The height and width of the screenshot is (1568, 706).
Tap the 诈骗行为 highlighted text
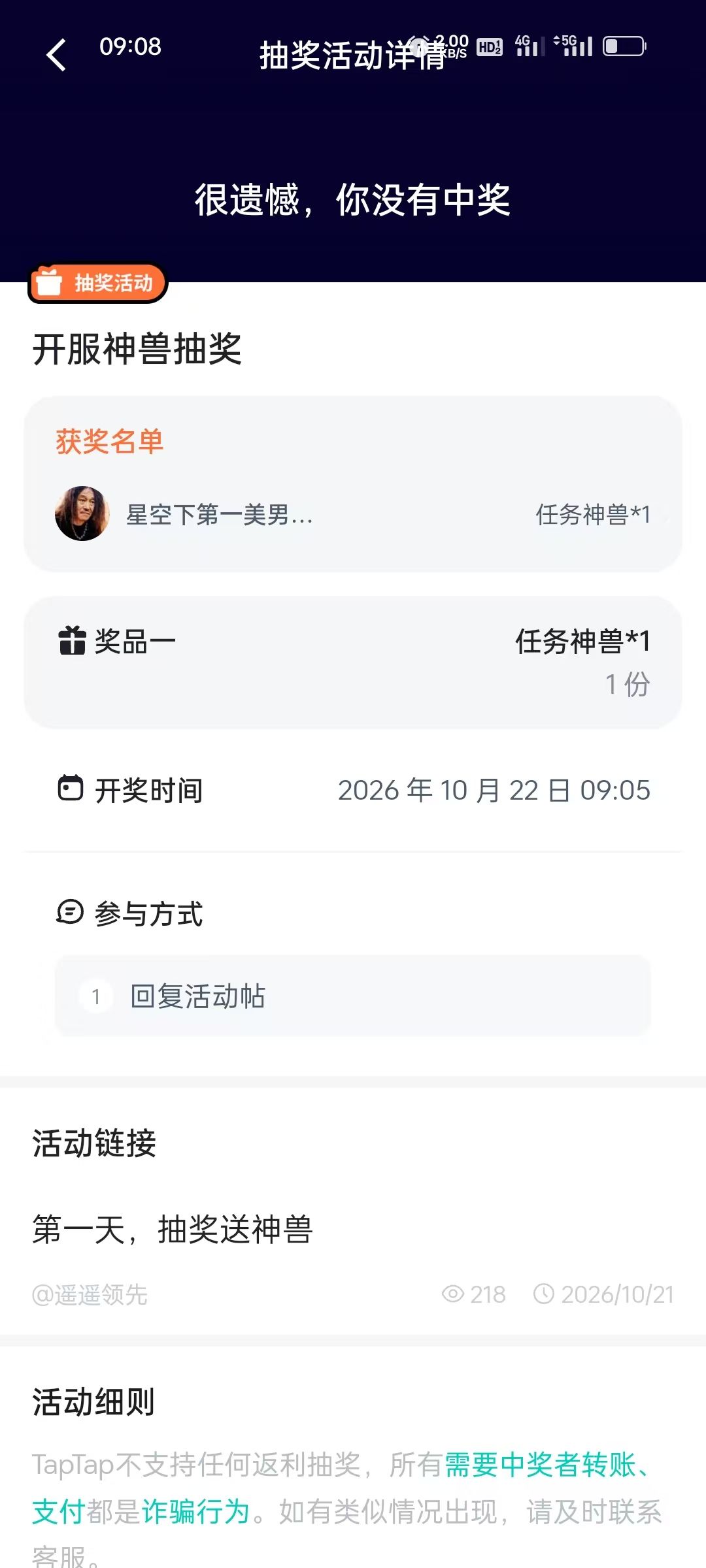pos(196,1512)
